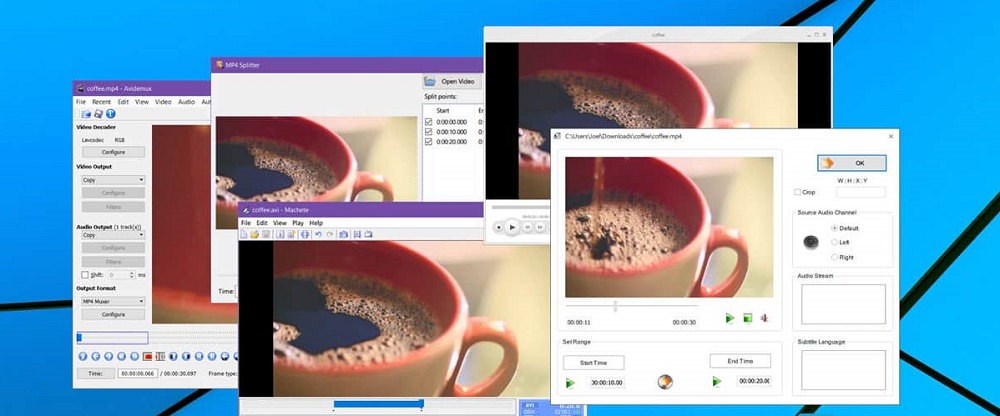
Task: Click end time field 00:00:20.00
Action: 754,382
